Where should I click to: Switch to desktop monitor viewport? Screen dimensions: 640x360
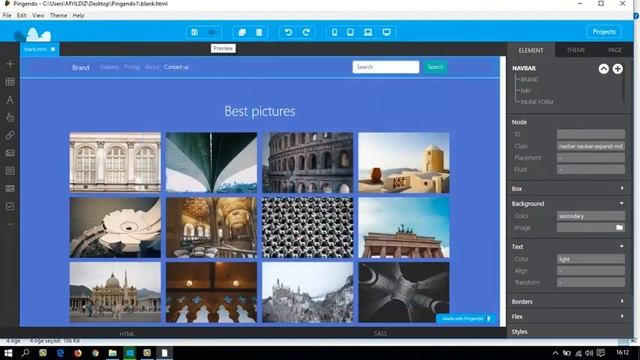387,32
